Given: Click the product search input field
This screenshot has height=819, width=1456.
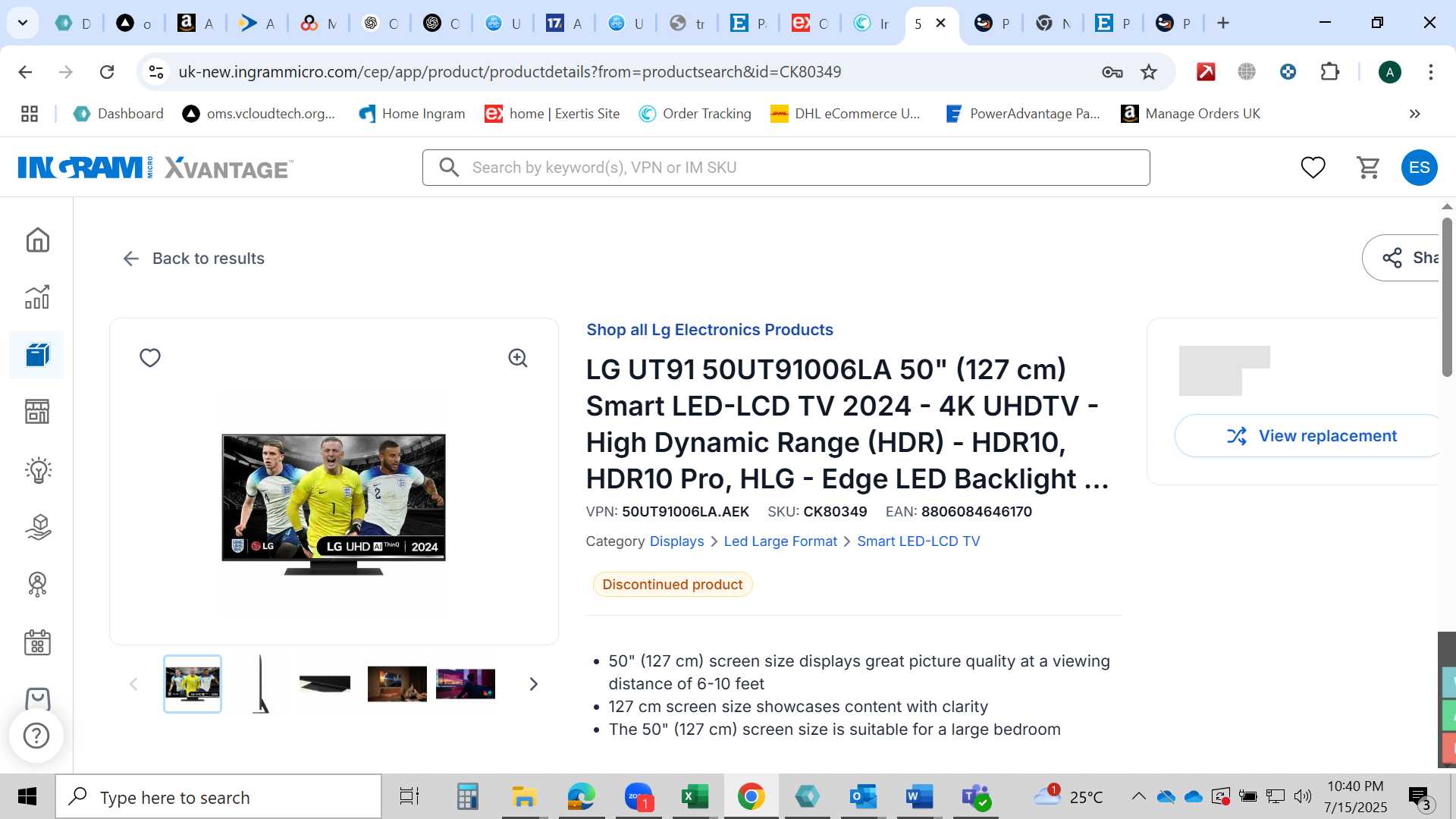Looking at the screenshot, I should pos(786,168).
